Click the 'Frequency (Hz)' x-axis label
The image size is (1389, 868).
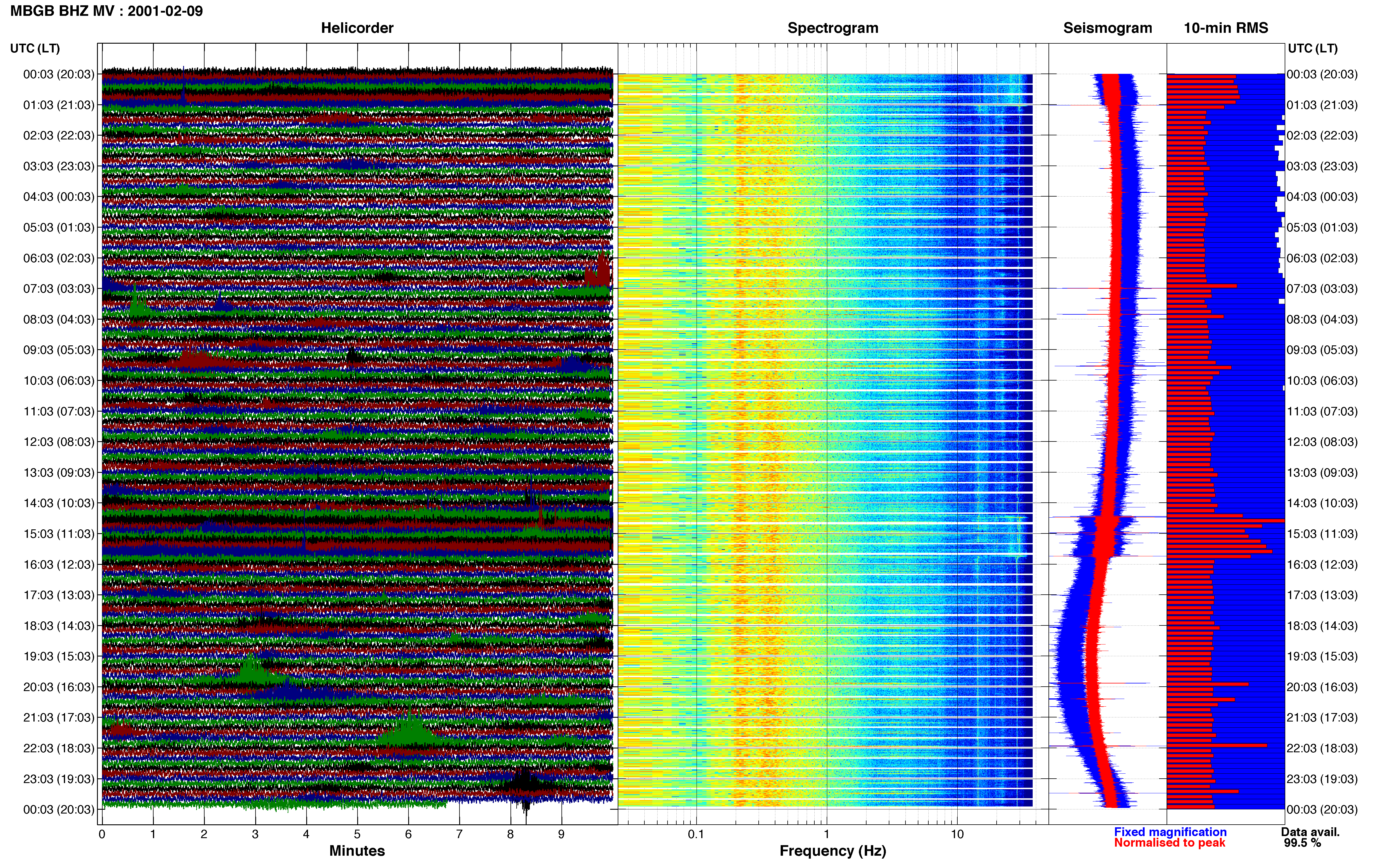click(833, 851)
